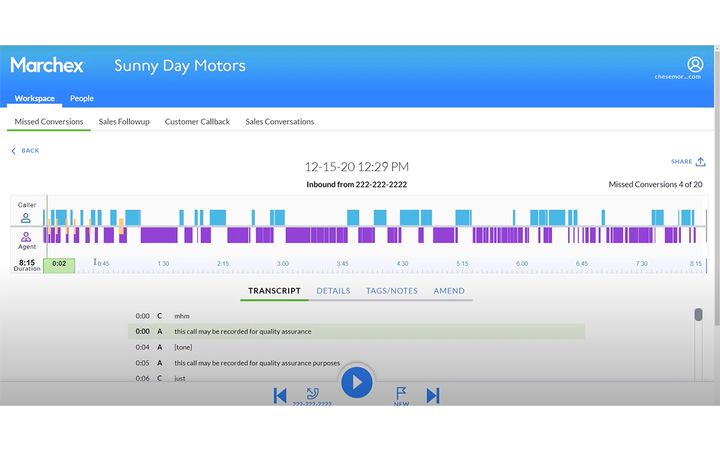Open the user account profile icon
This screenshot has height=450, width=720.
click(x=695, y=64)
